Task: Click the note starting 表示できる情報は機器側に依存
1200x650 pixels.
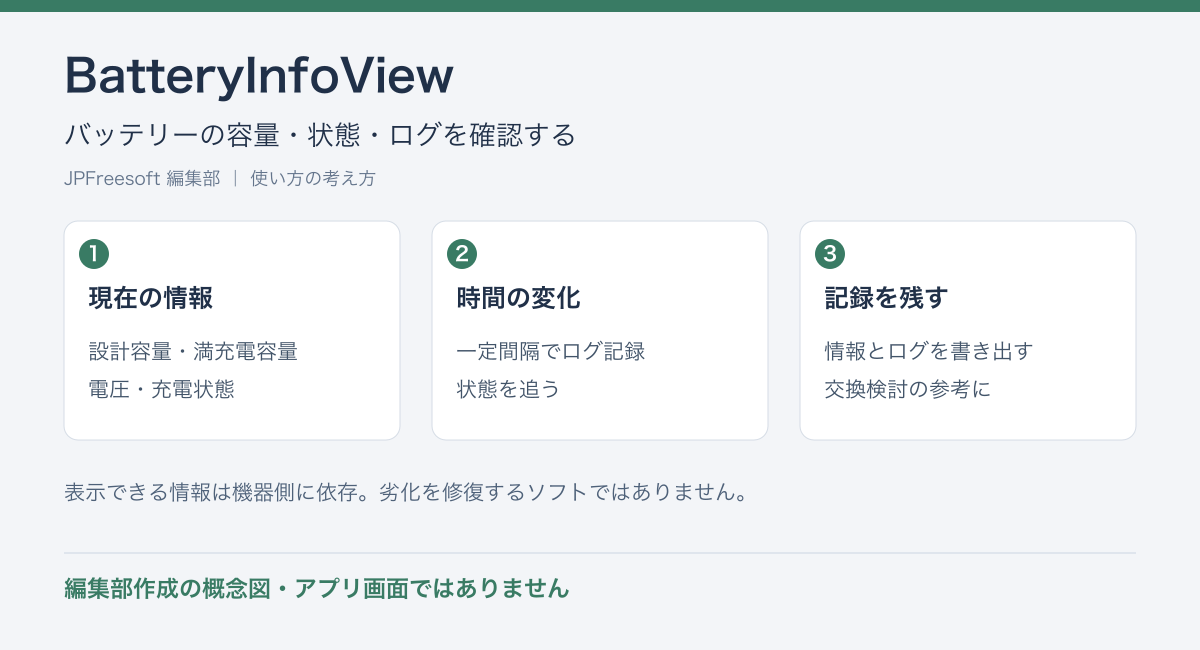Action: (407, 493)
